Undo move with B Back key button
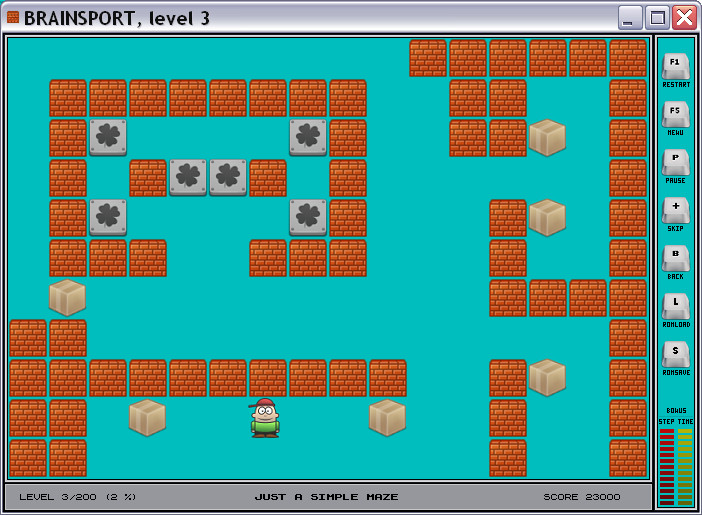The height and width of the screenshot is (515, 702). pyautogui.click(x=676, y=259)
